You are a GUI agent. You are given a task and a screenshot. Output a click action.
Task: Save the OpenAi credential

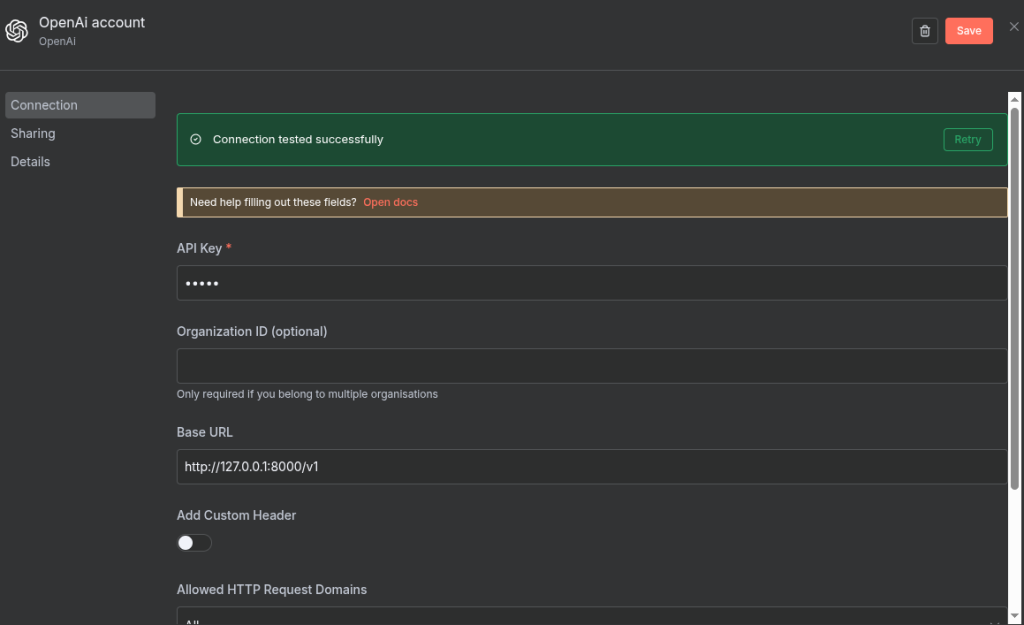click(968, 31)
